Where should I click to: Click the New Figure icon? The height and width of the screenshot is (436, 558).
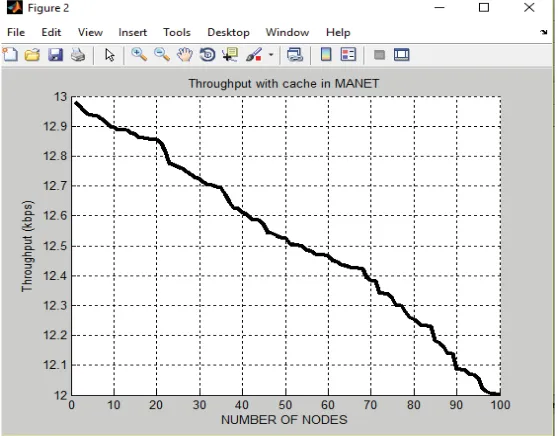point(10,55)
